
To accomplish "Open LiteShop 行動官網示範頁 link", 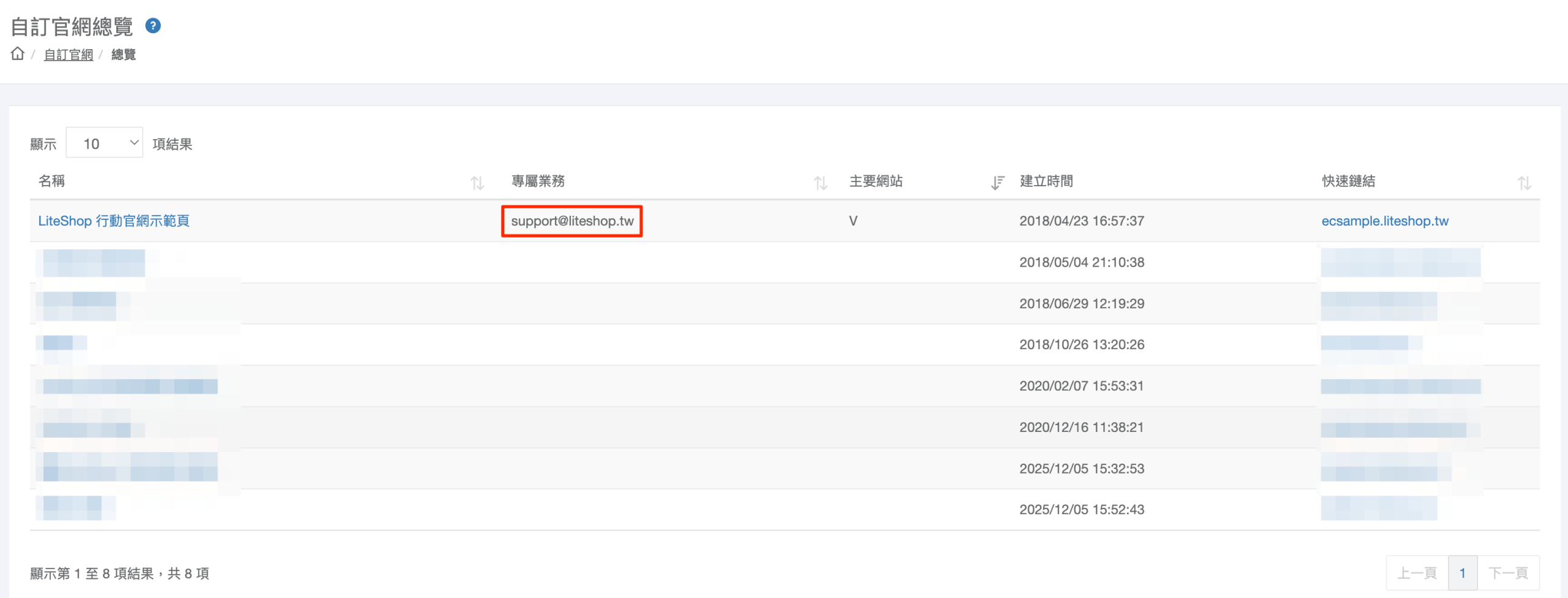I will coord(114,221).
